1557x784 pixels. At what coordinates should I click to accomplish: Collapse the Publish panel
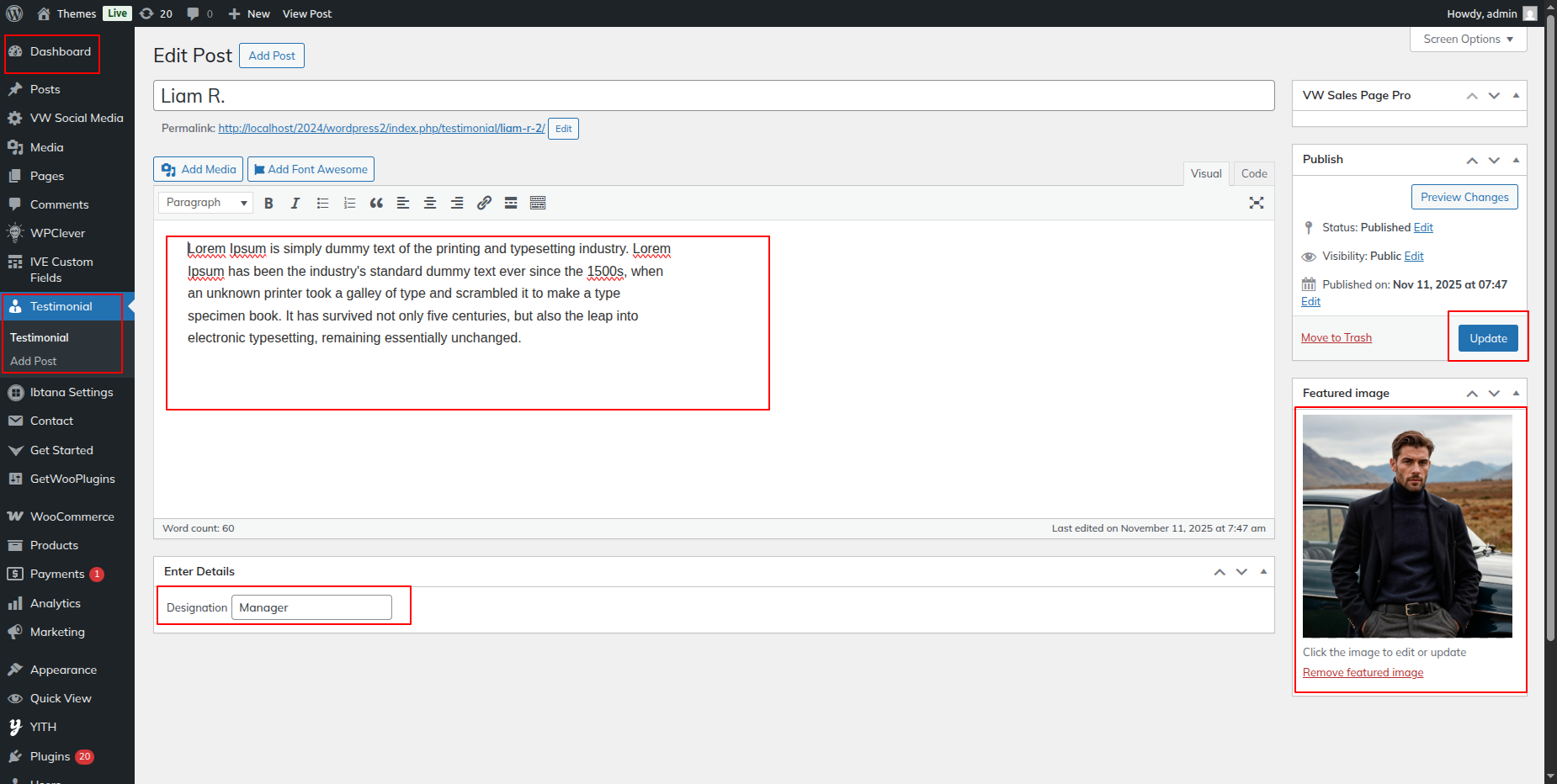click(x=1516, y=160)
